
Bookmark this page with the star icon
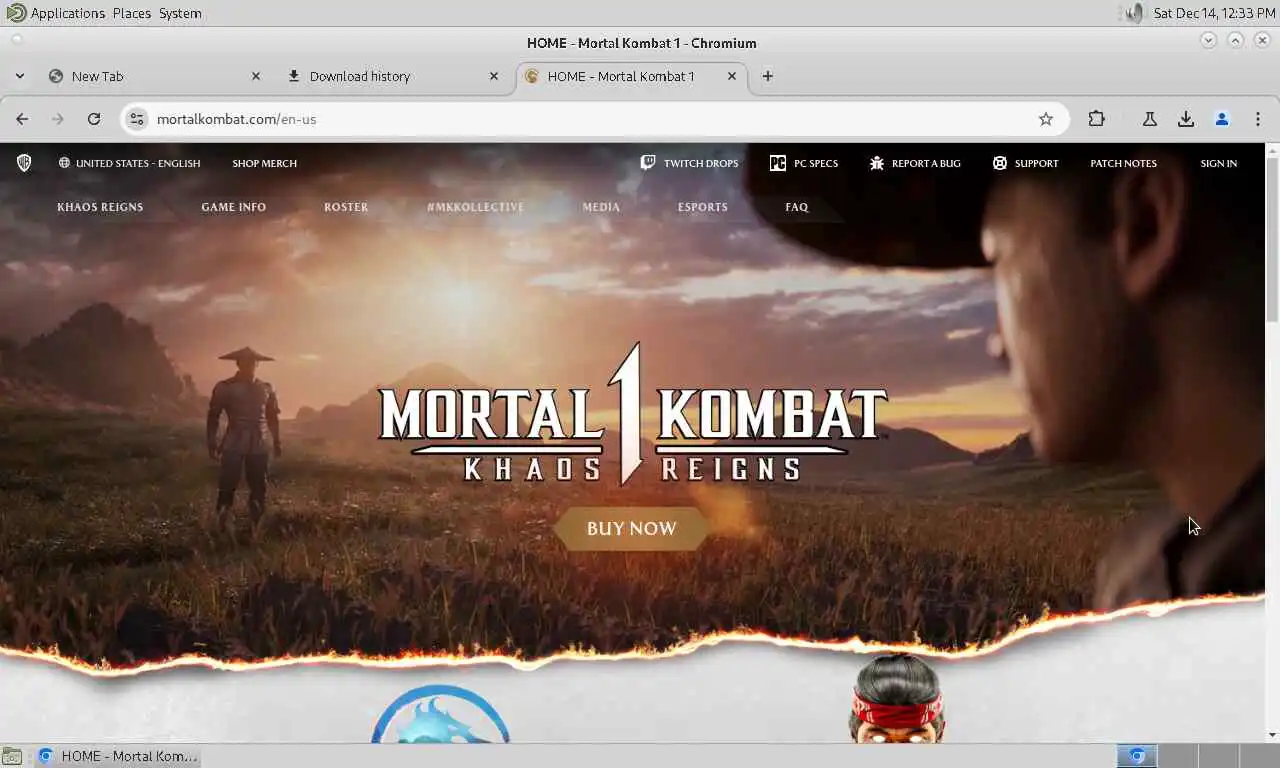[x=1046, y=119]
